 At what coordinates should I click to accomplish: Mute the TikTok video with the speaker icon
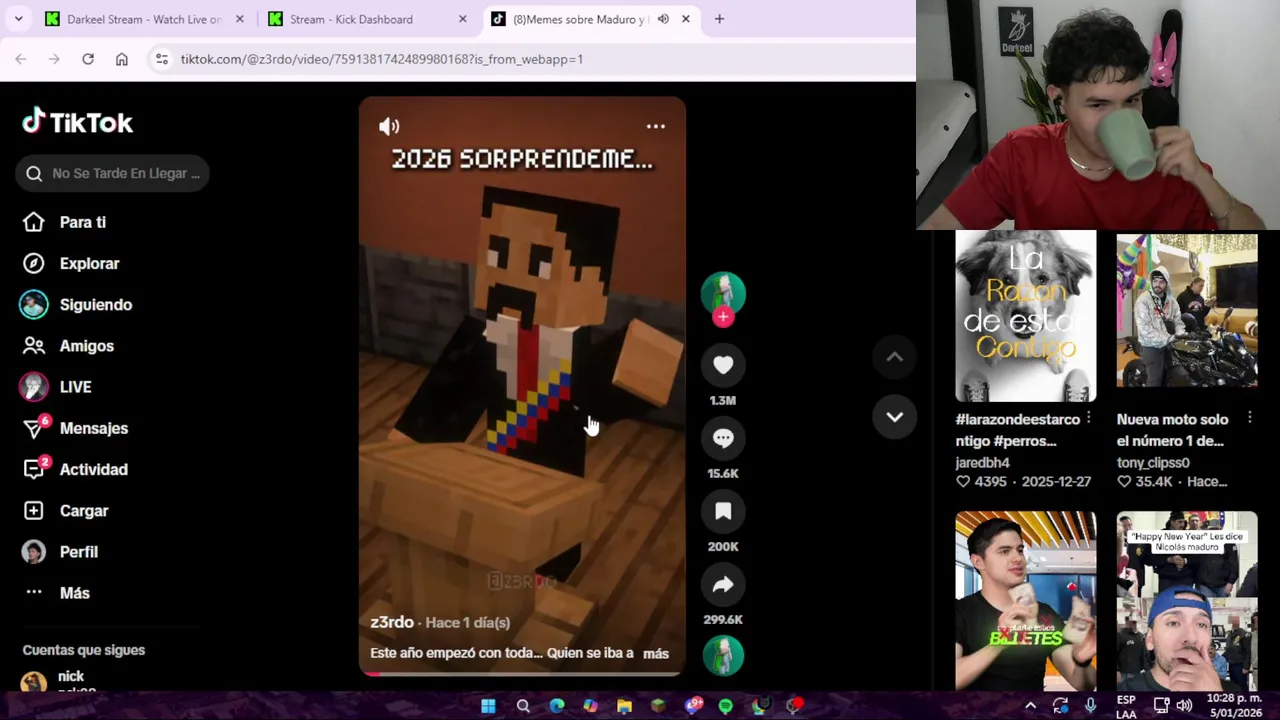pyautogui.click(x=389, y=126)
